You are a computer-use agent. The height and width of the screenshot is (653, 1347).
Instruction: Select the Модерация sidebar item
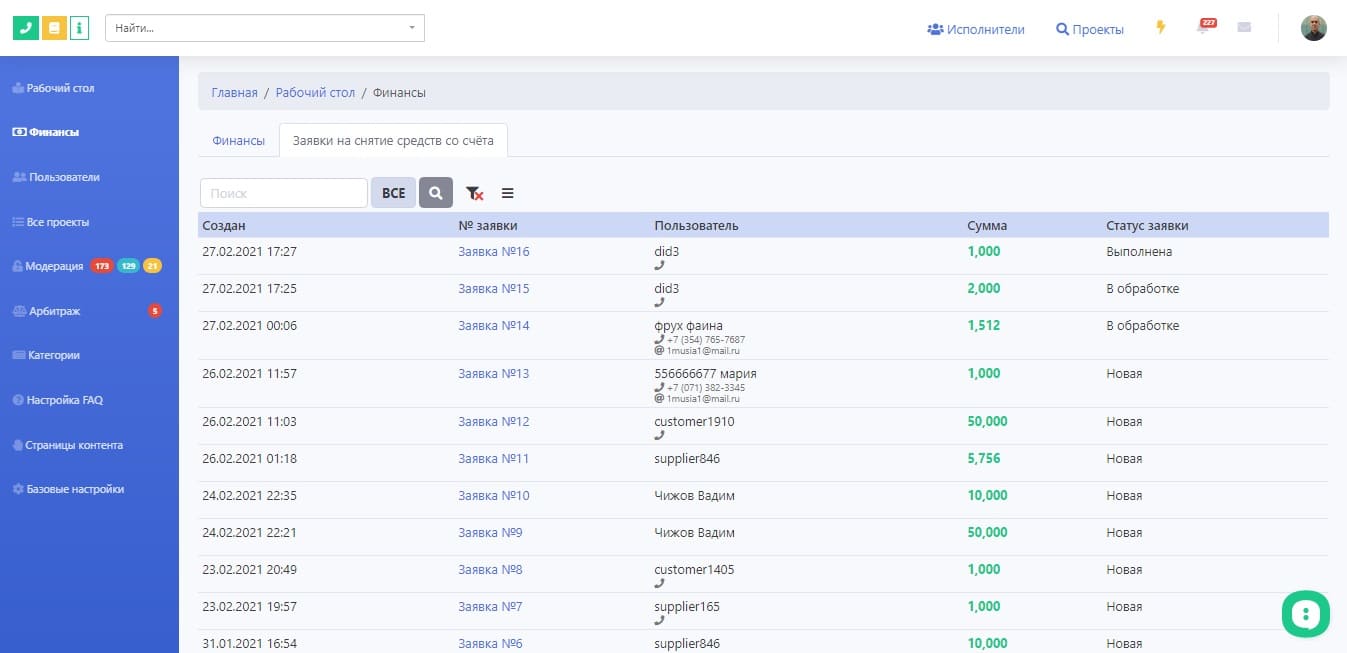tap(55, 266)
